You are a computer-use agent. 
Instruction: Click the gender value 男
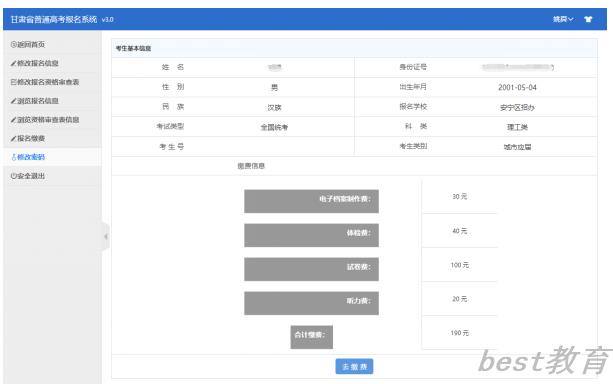(274, 88)
